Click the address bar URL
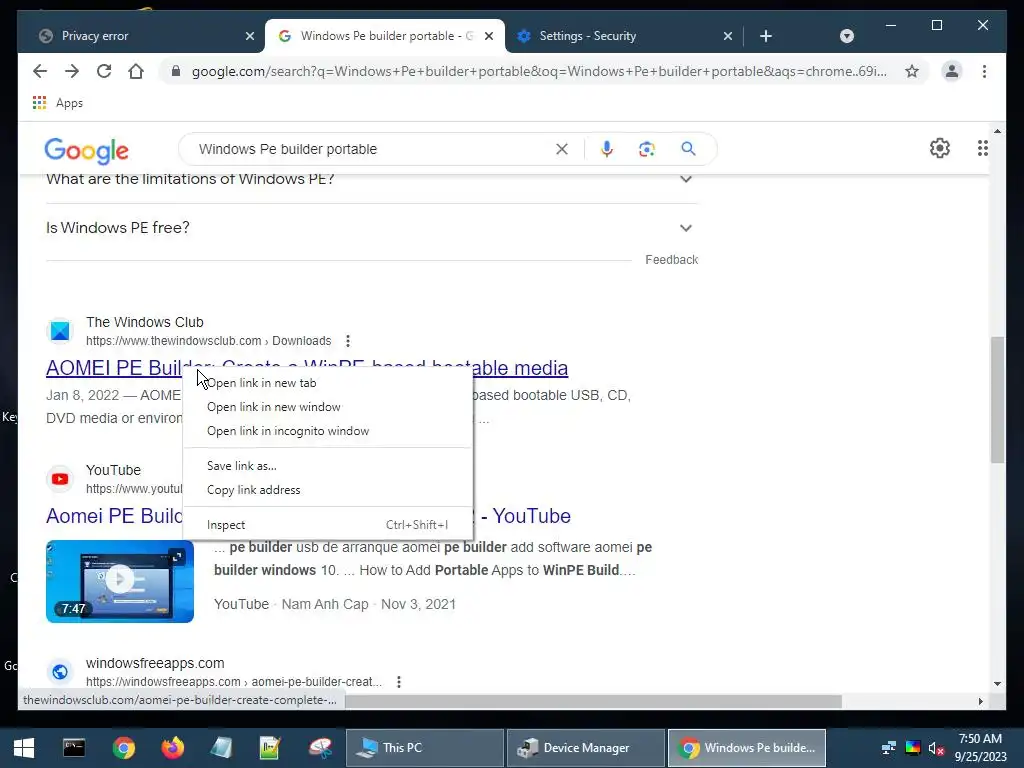 coord(539,71)
